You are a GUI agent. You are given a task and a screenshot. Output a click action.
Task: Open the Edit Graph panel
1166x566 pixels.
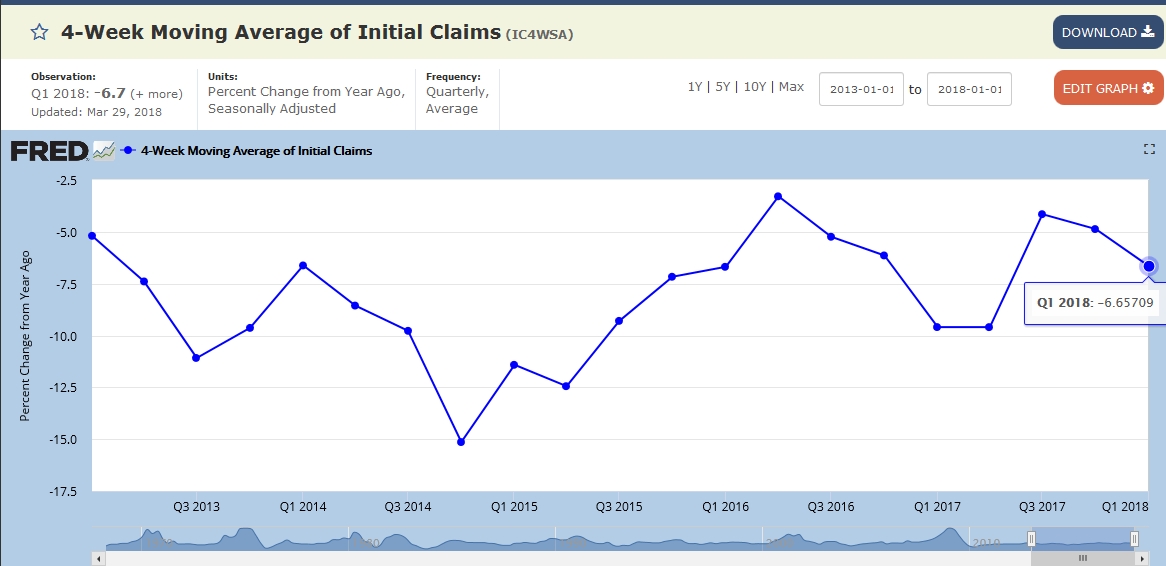1107,88
